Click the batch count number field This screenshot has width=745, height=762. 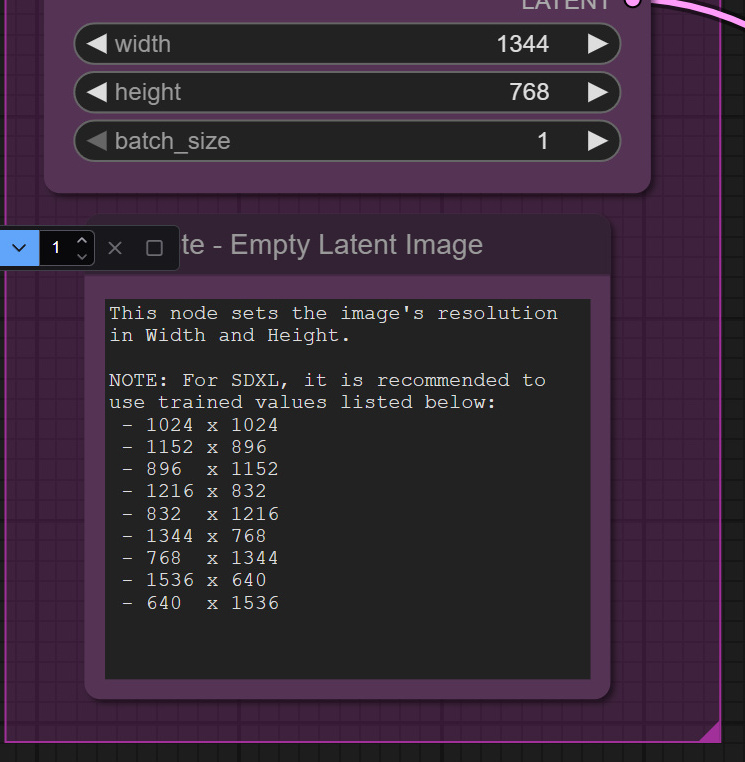(x=56, y=248)
